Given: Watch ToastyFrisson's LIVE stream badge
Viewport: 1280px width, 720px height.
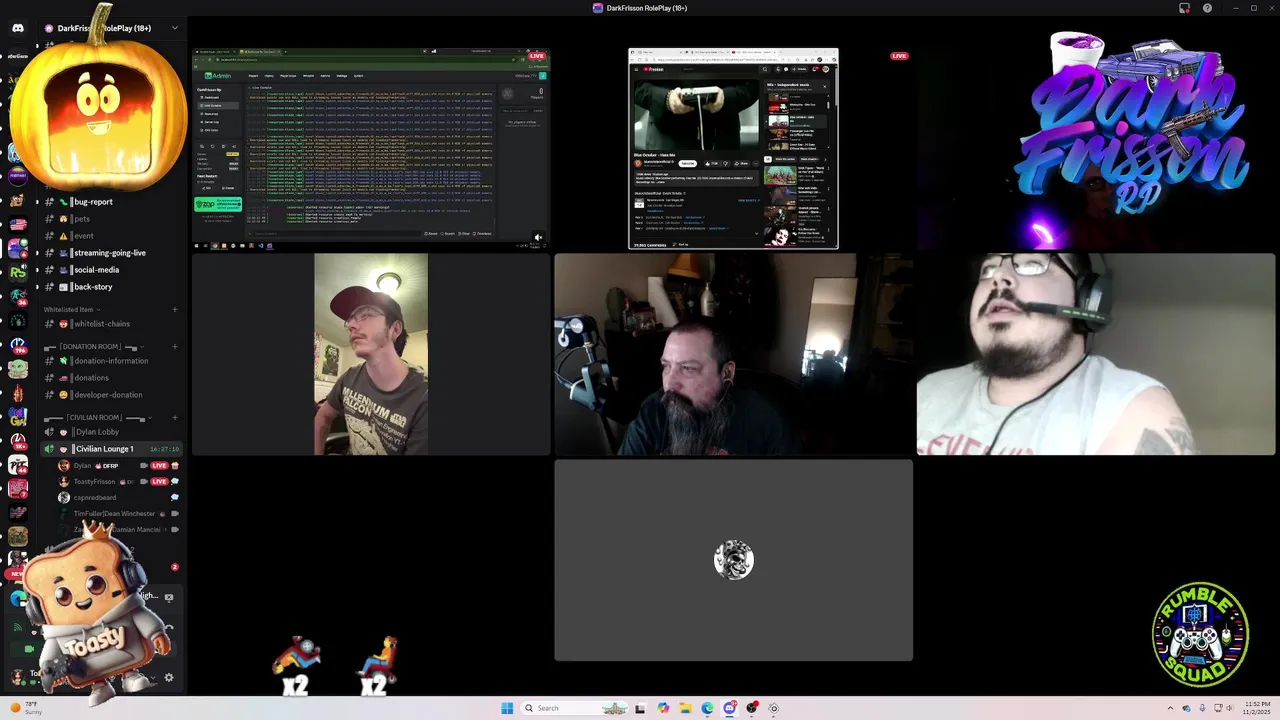Looking at the screenshot, I should tap(159, 482).
